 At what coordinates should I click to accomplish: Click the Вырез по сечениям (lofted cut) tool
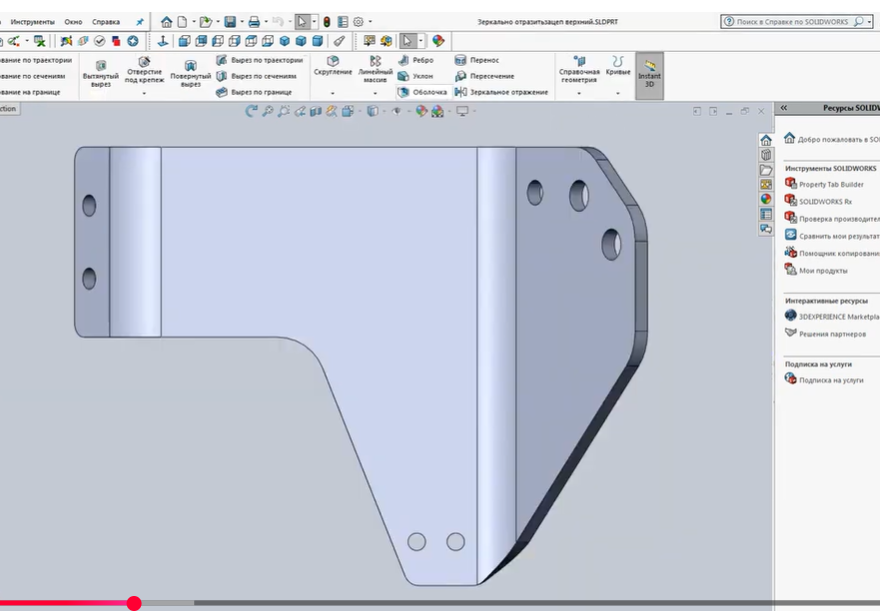(256, 76)
